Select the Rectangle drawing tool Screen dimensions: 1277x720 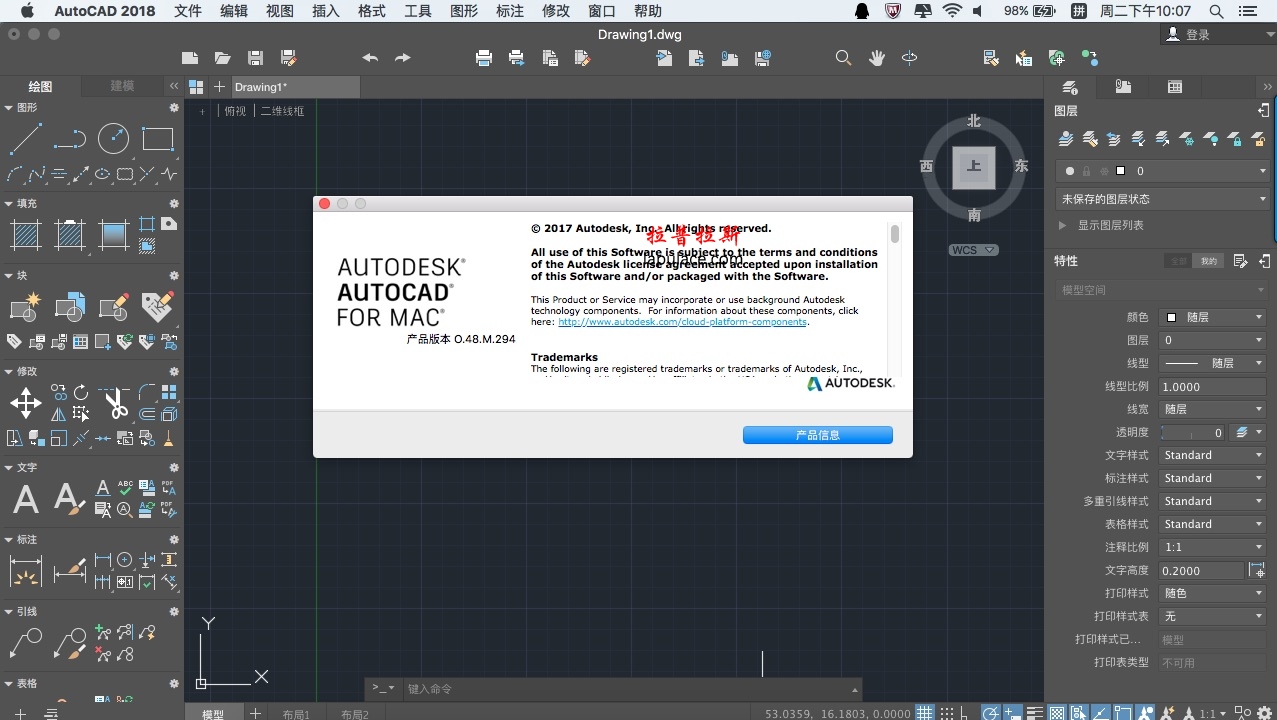click(x=158, y=139)
